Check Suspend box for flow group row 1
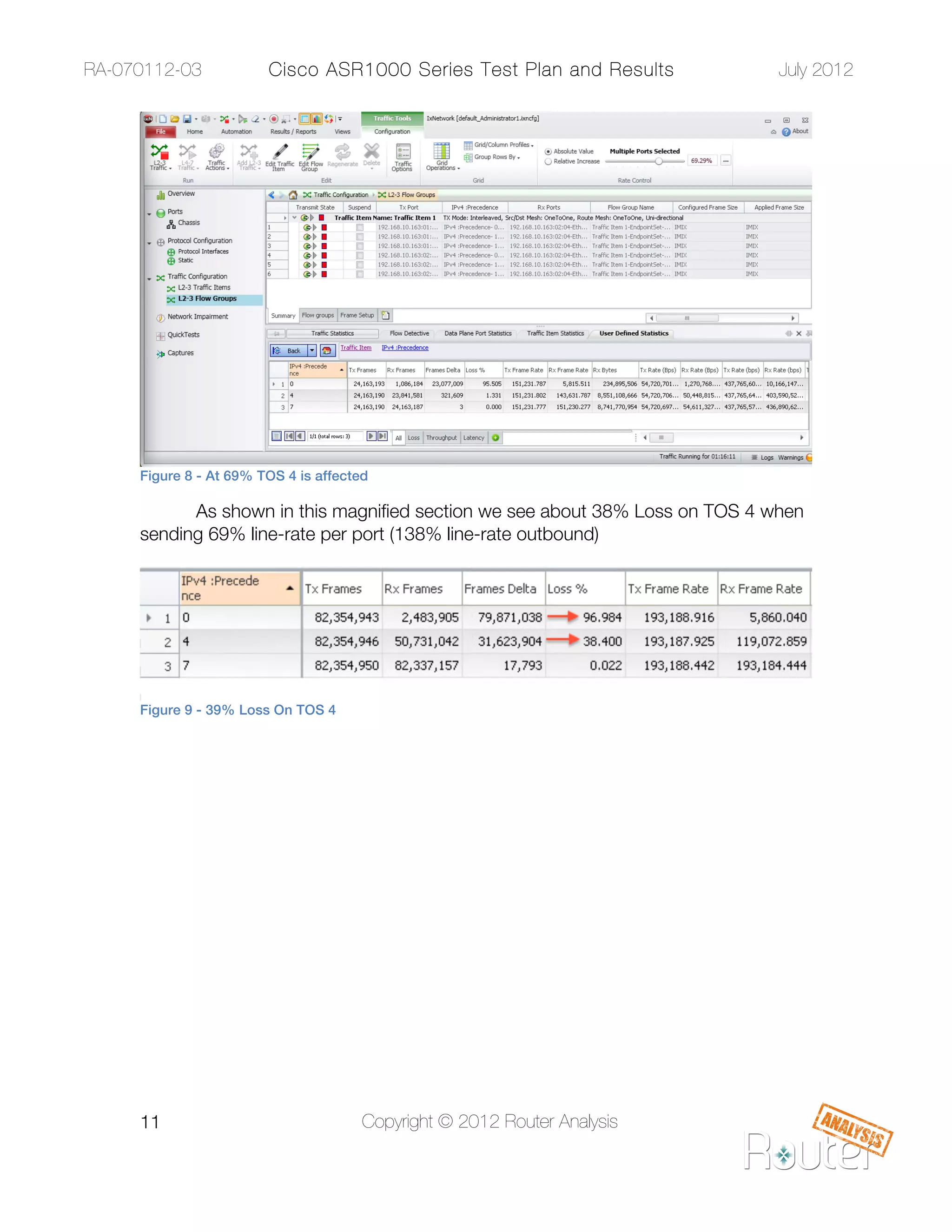Image resolution: width=952 pixels, height=1232 pixels. (360, 227)
